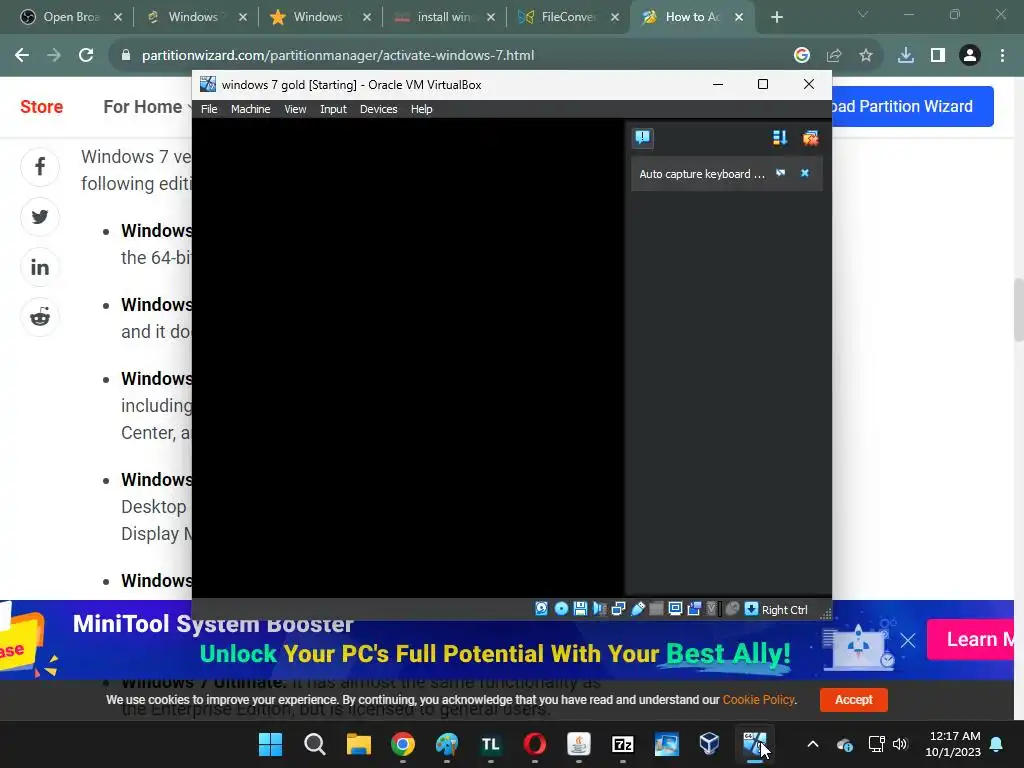Click the display settings status icon
Viewport: 1024px width, 768px height.
675,609
